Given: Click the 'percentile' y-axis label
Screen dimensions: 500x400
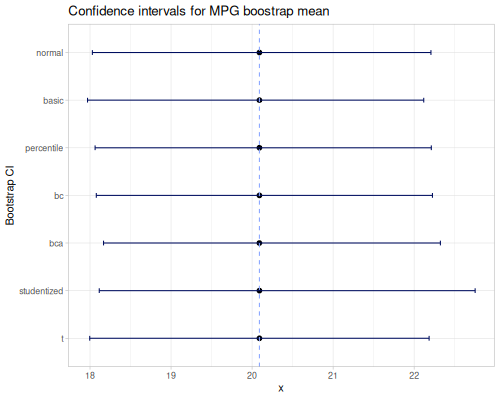Looking at the screenshot, I should click(44, 148).
